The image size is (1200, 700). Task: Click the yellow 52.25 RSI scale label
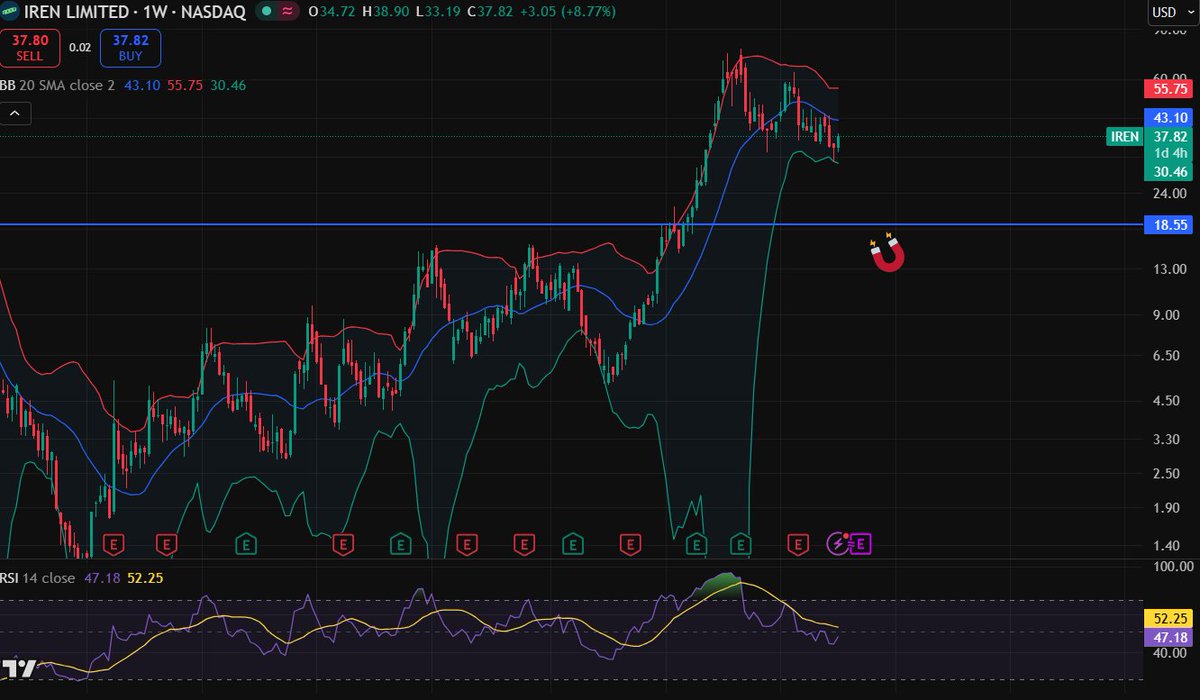[1167, 620]
